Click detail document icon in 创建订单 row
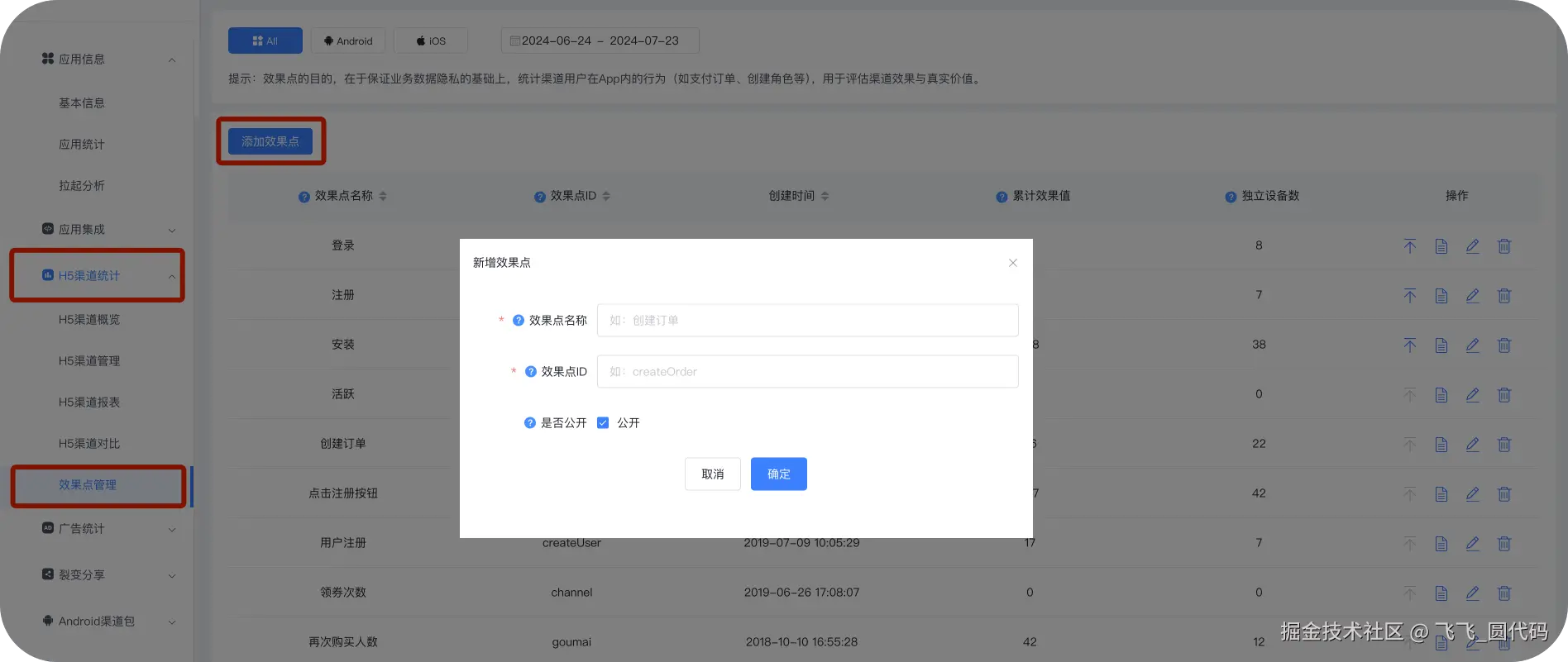1568x662 pixels. pos(1441,444)
